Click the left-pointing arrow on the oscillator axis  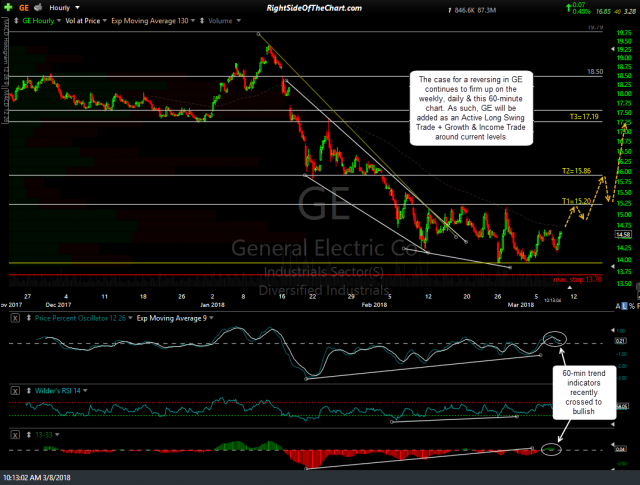click(x=612, y=330)
